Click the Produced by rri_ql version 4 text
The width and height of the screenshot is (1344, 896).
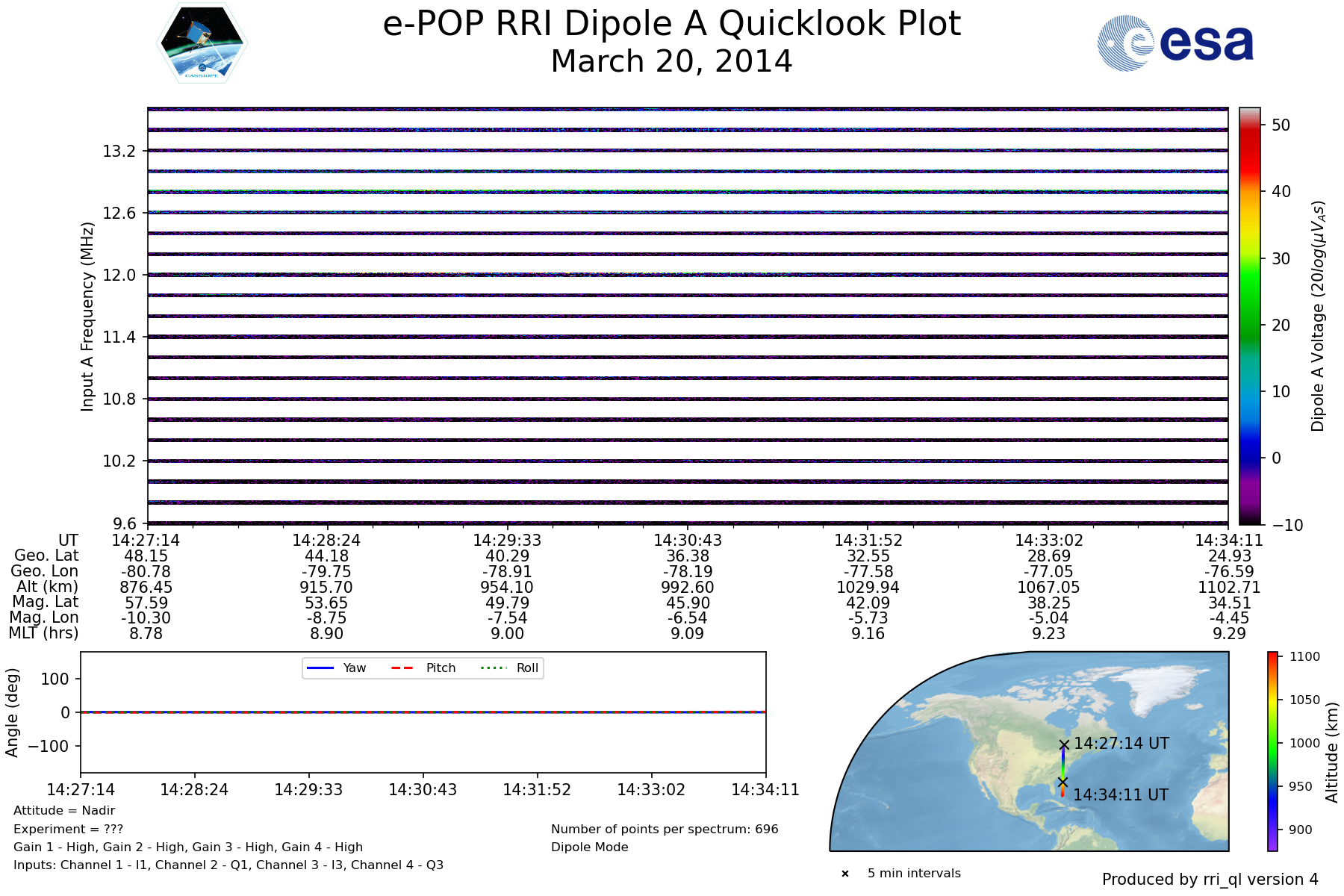pos(1210,880)
